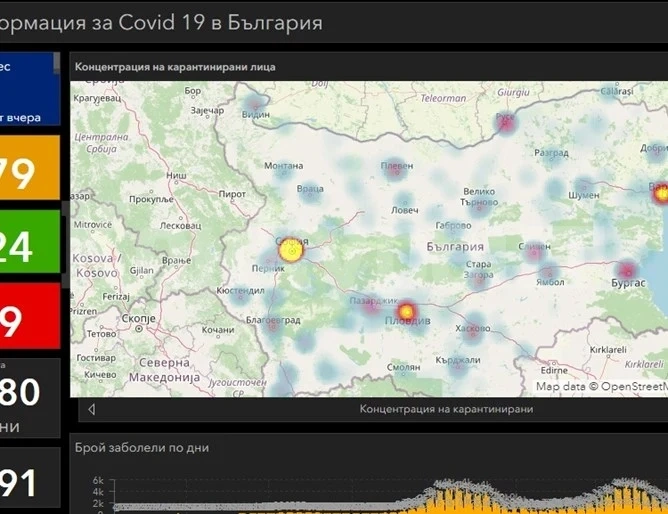
Task: Click the Ruse hotspot on the map
Action: pos(505,123)
